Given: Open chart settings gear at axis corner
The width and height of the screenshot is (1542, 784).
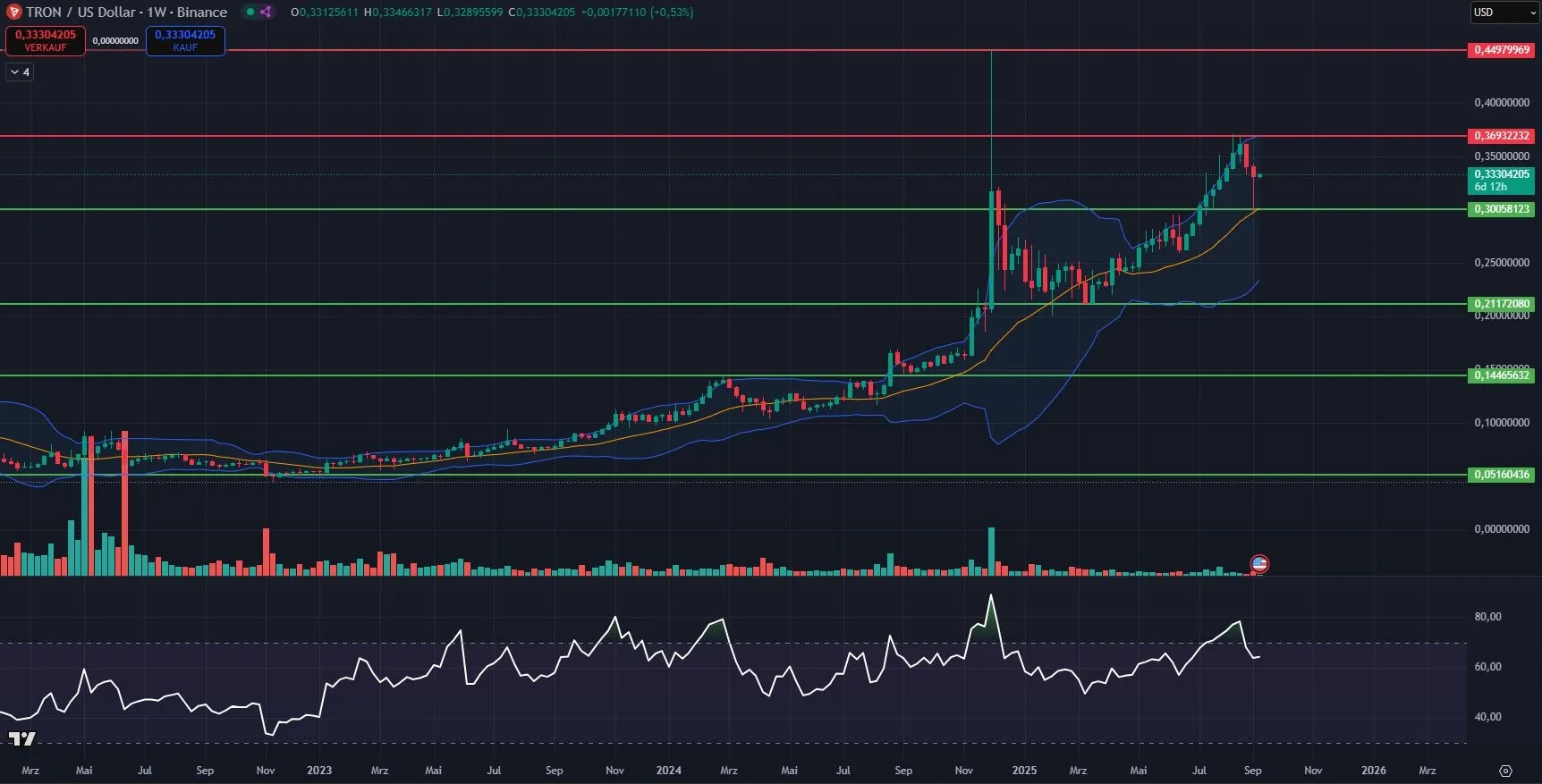Looking at the screenshot, I should 1505,771.
